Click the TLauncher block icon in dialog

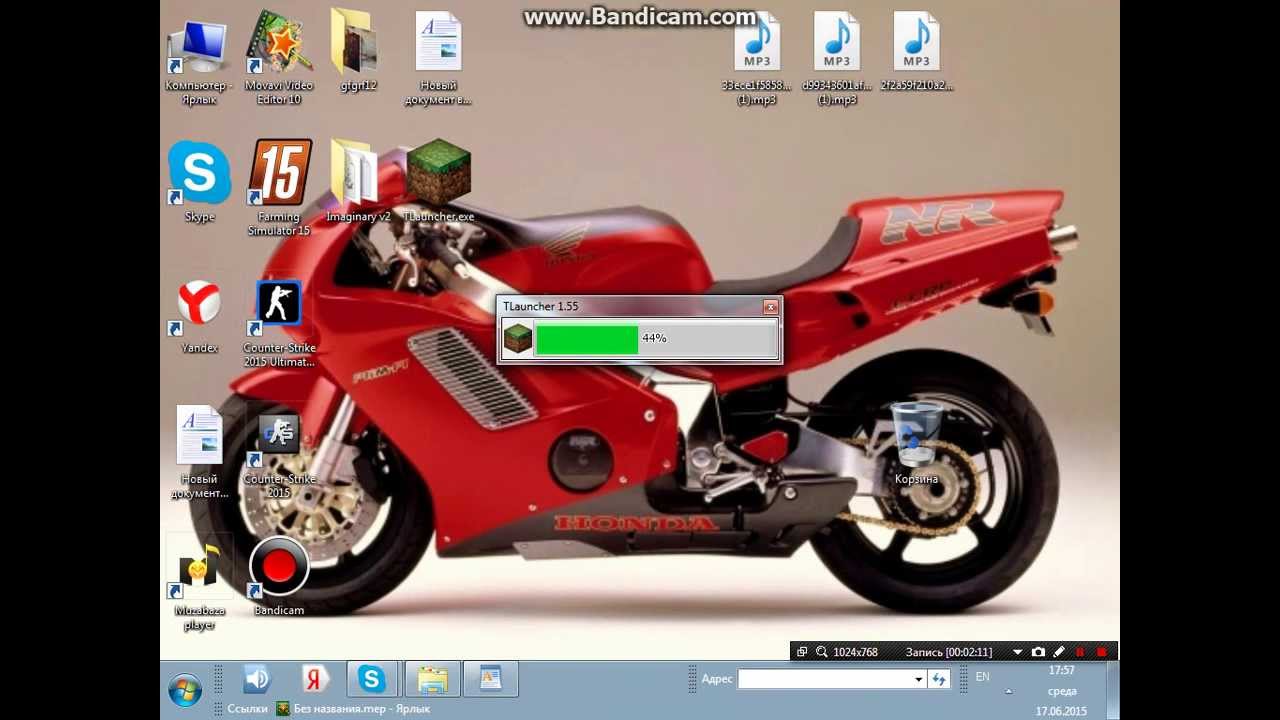[517, 339]
